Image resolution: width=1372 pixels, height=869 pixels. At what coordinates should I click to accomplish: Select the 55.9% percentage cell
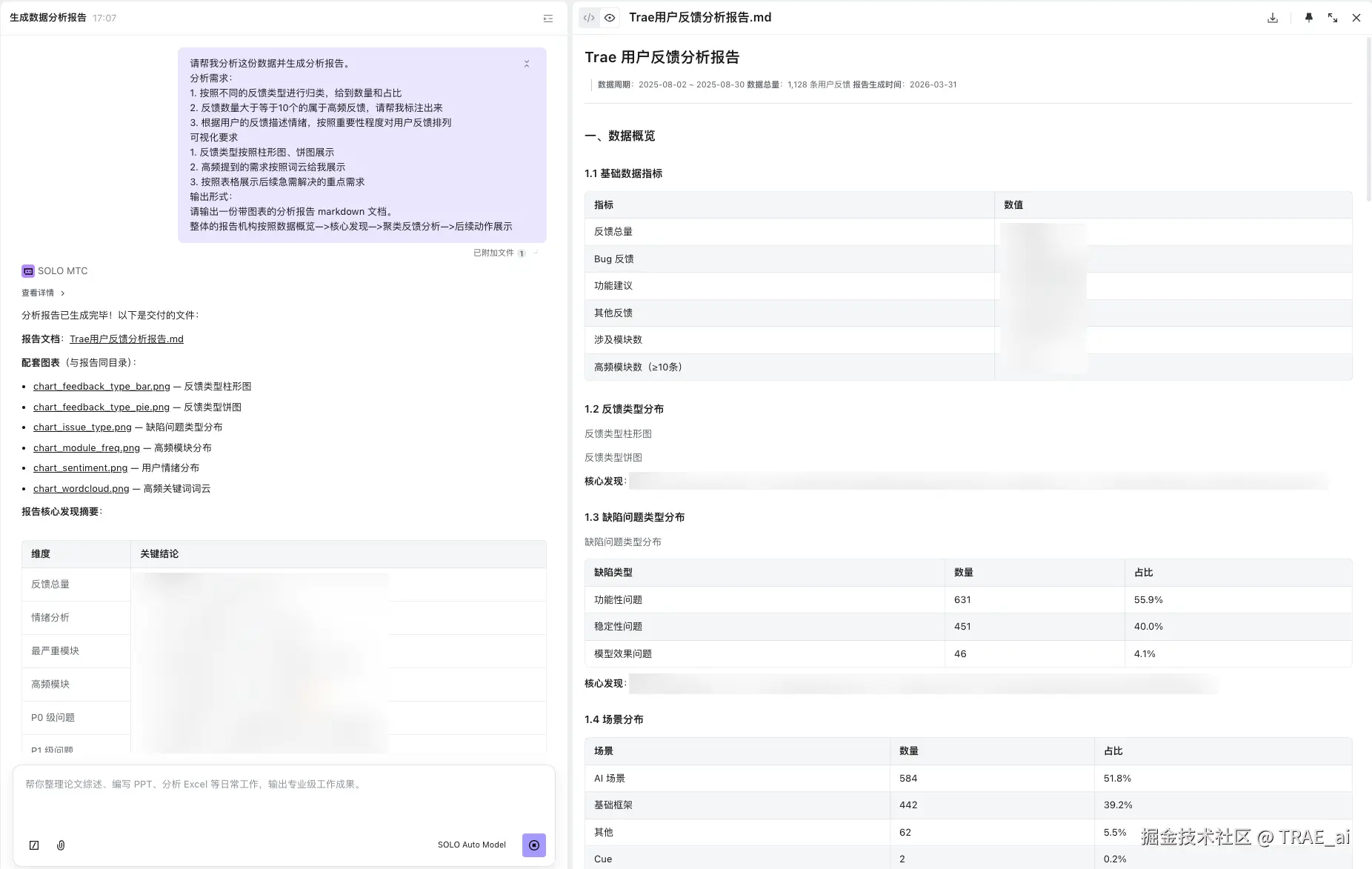(x=1238, y=600)
